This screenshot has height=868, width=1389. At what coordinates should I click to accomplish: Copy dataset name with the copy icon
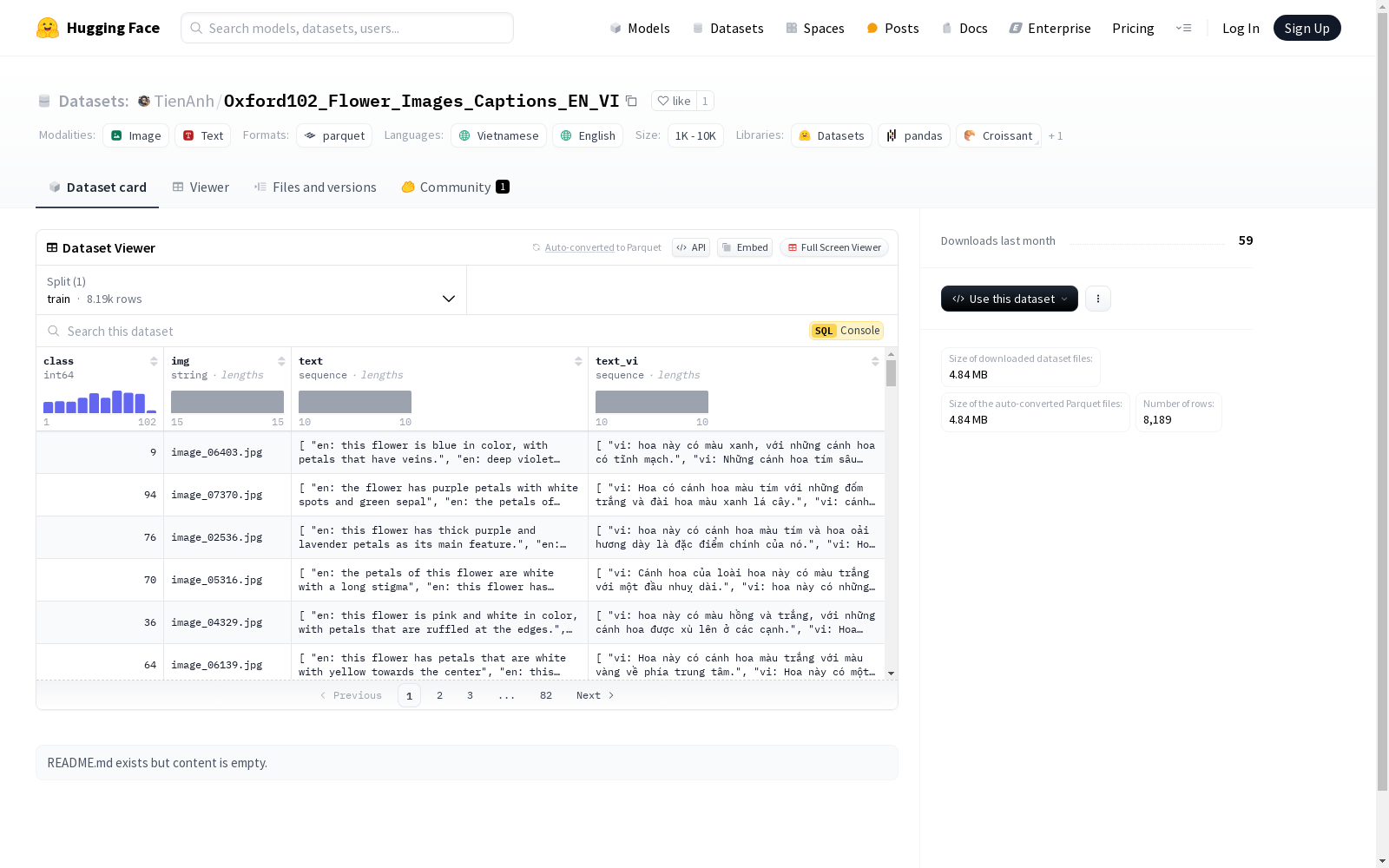(631, 101)
